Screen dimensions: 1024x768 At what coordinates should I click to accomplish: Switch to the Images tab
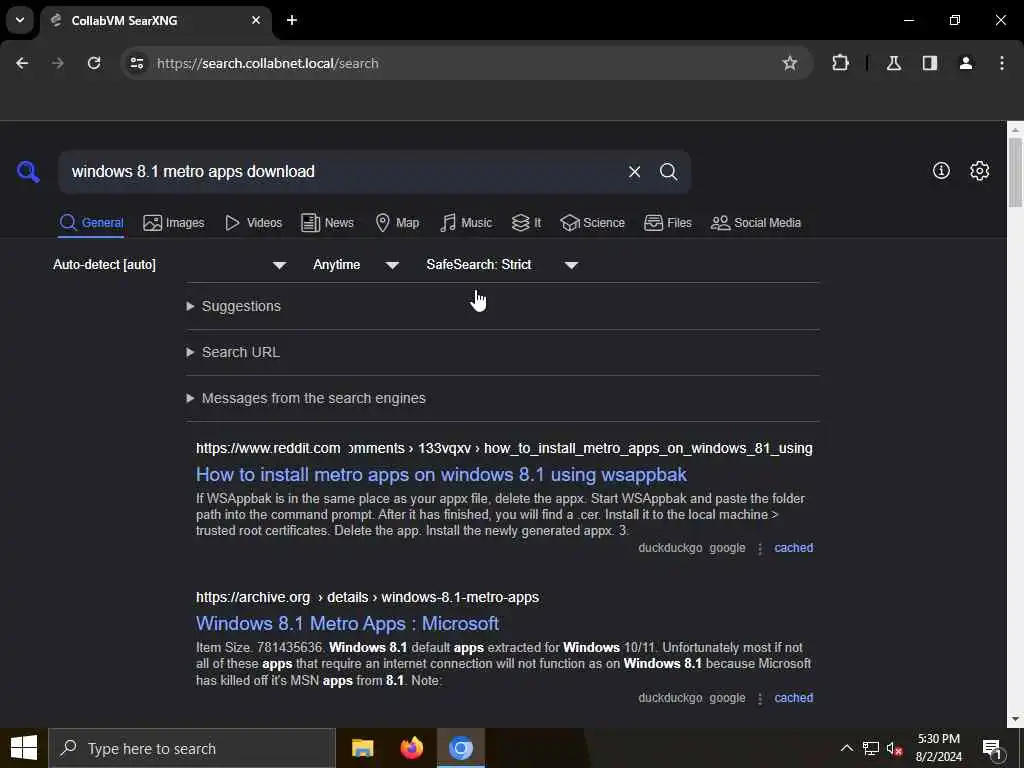pos(174,223)
